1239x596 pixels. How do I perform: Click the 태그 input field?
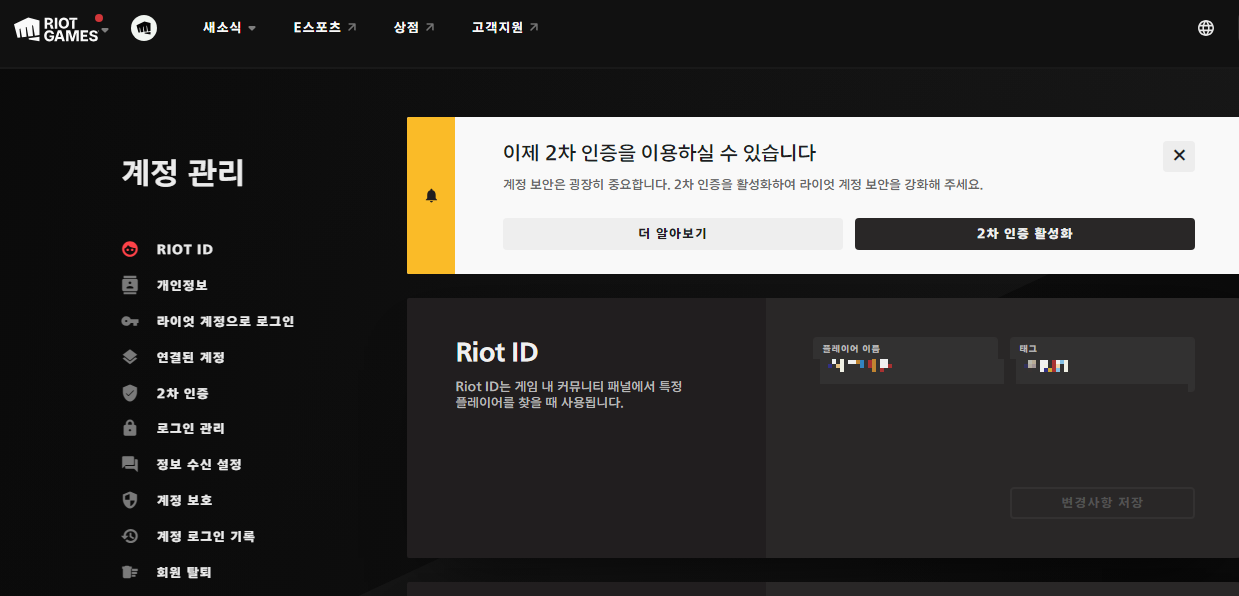tap(1103, 361)
